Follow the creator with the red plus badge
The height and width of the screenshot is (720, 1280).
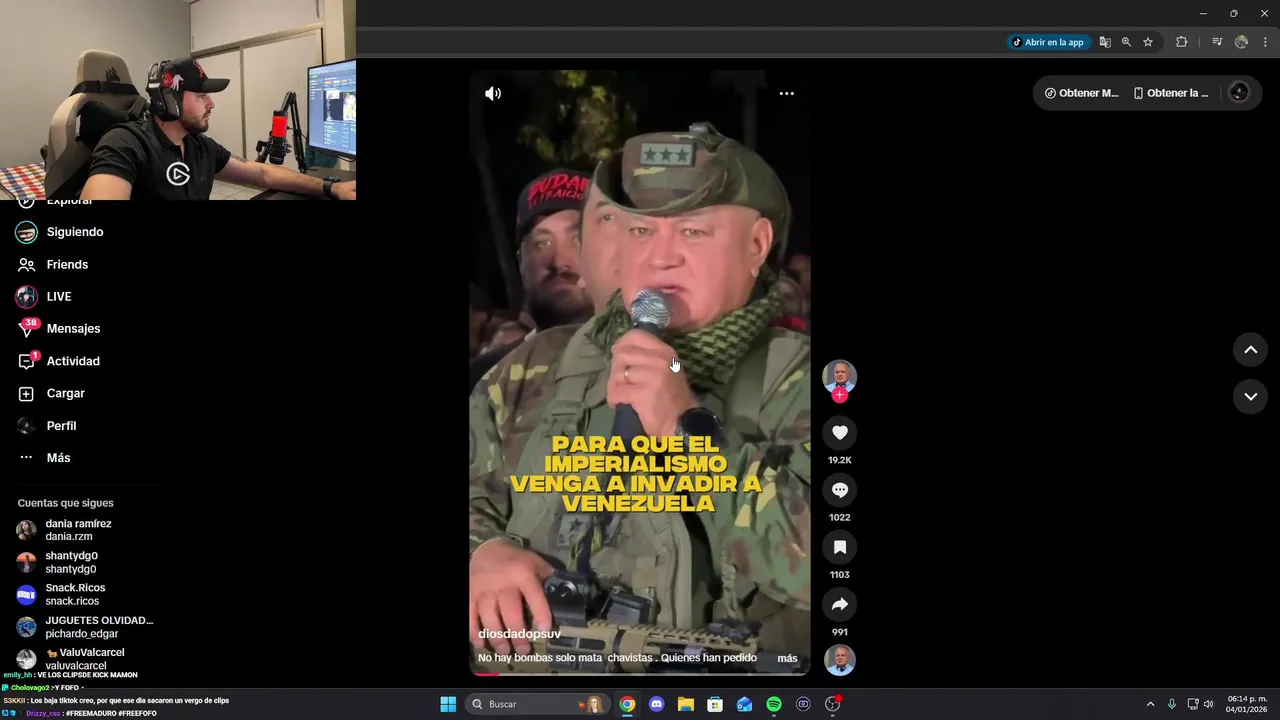tap(840, 395)
